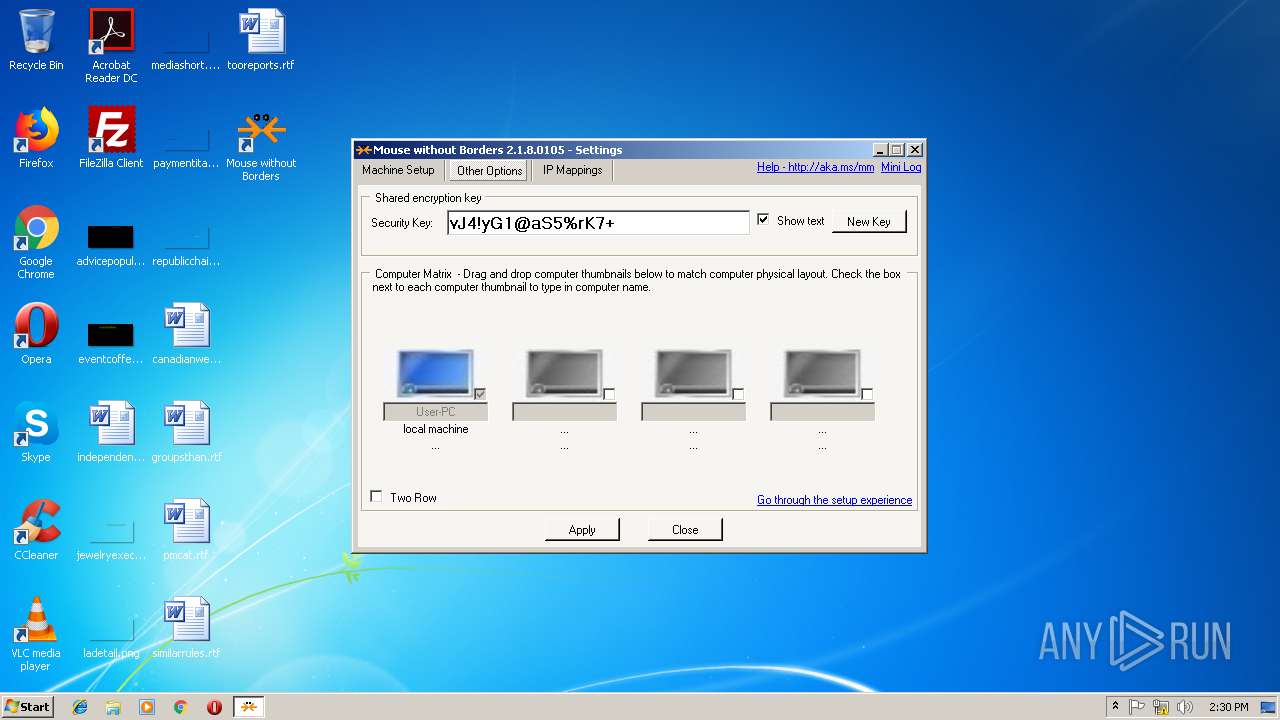Launch Google Chrome from desktop
Screen dimensions: 1280x720
[x=36, y=242]
